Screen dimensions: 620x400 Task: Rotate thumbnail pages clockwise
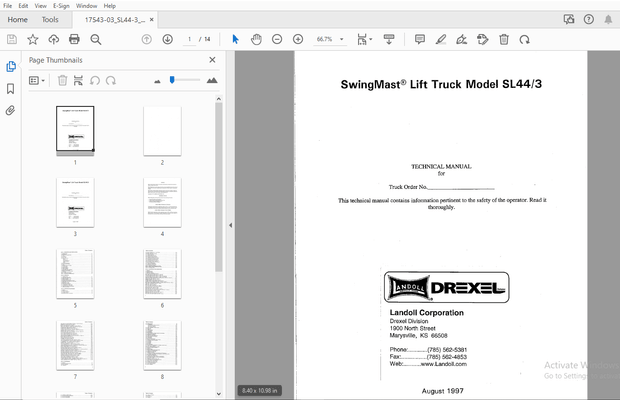pos(111,81)
